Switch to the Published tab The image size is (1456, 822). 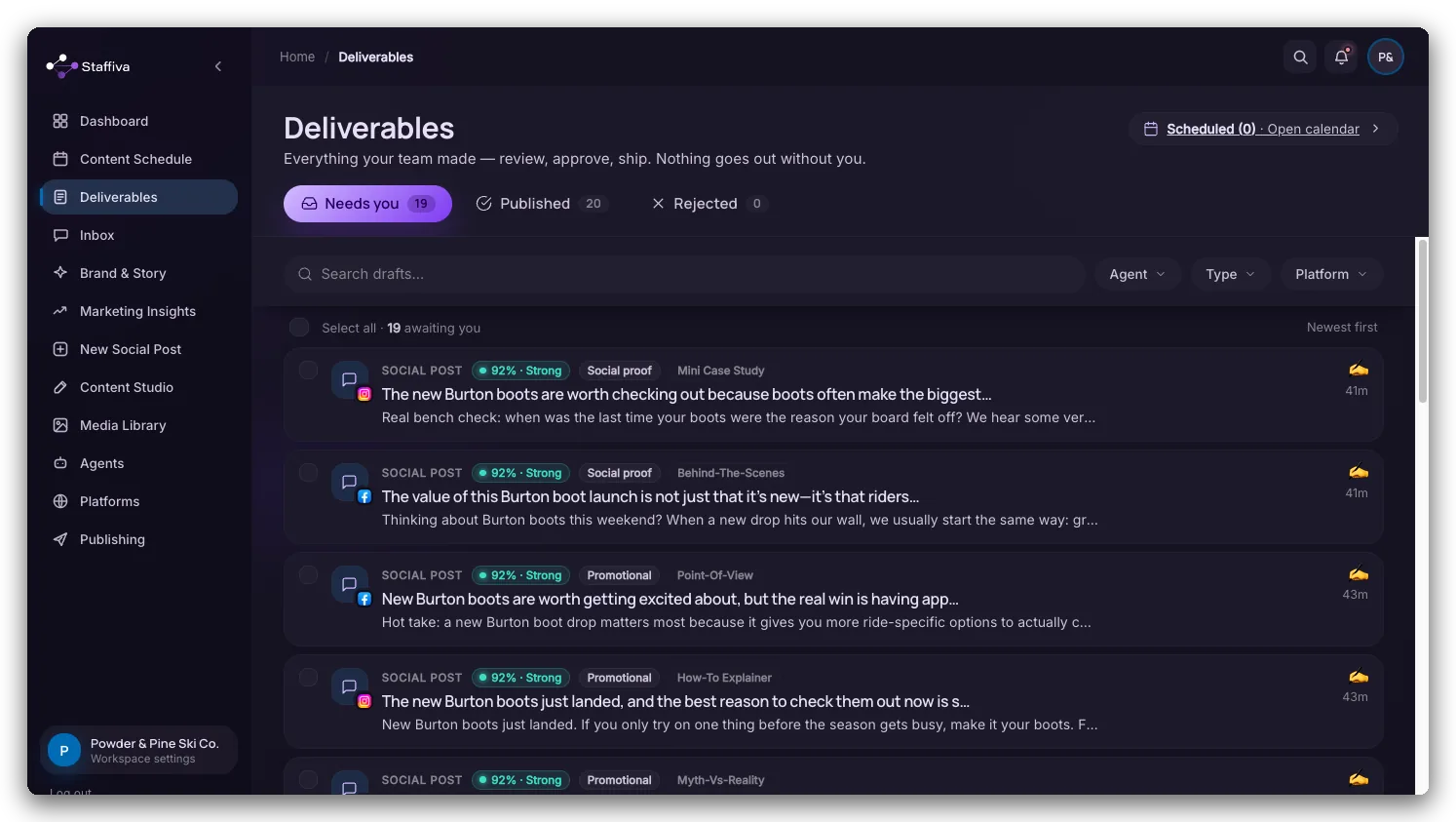[x=542, y=204]
